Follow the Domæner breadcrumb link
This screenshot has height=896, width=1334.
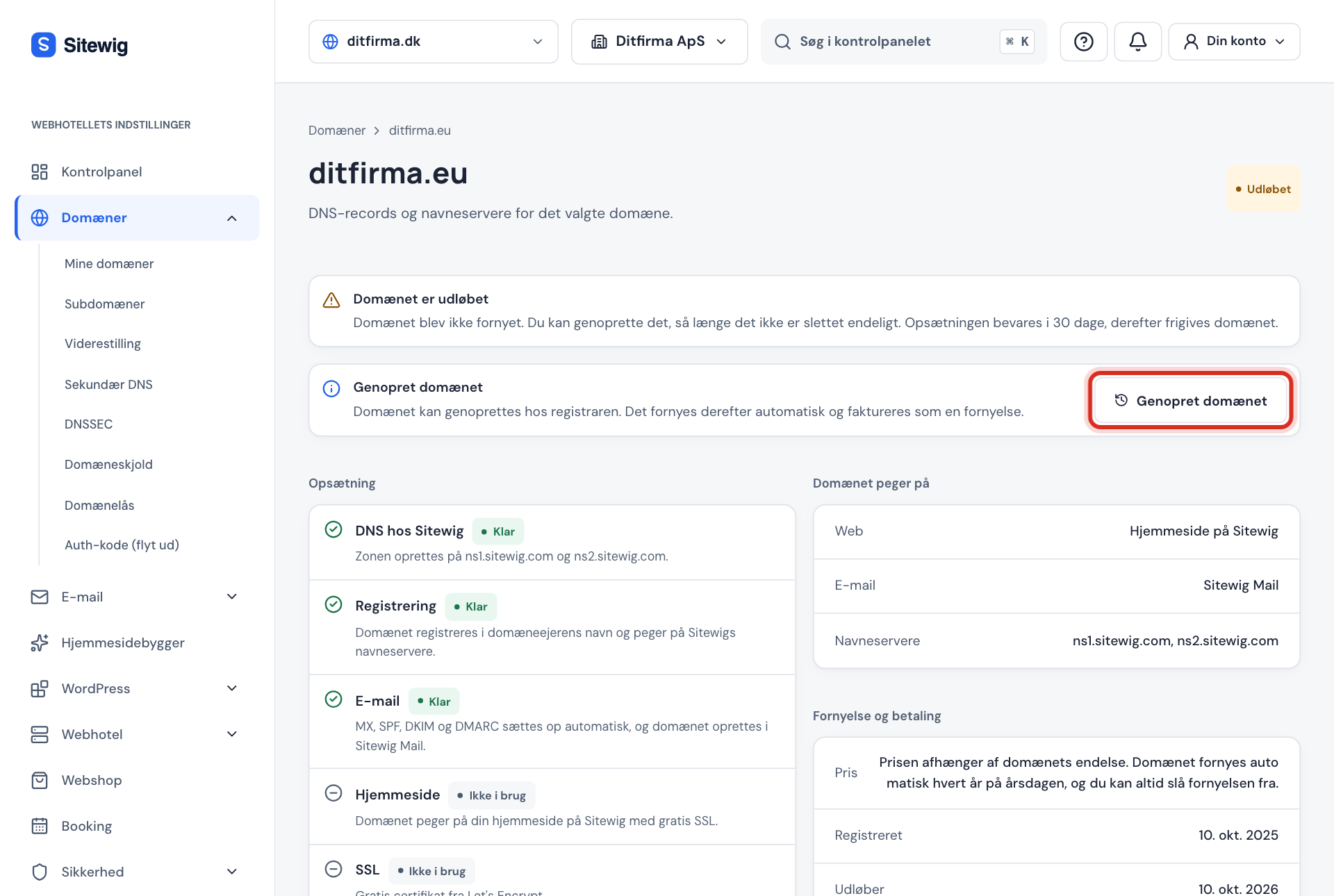pyautogui.click(x=337, y=131)
